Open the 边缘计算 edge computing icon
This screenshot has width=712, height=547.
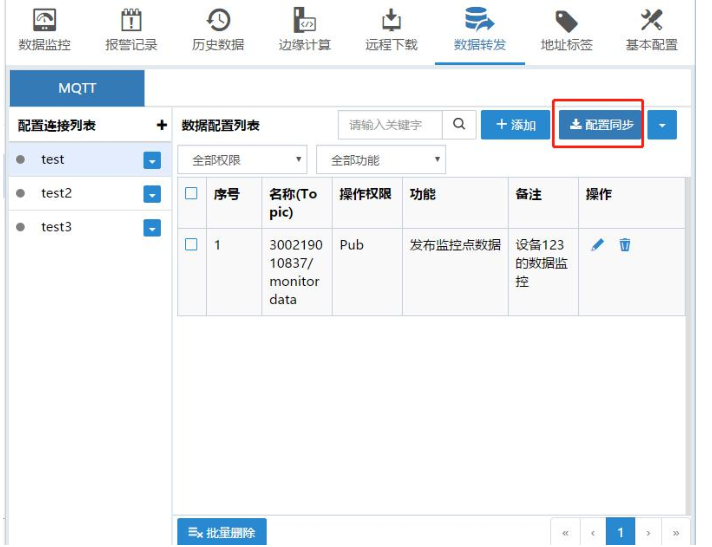304,20
